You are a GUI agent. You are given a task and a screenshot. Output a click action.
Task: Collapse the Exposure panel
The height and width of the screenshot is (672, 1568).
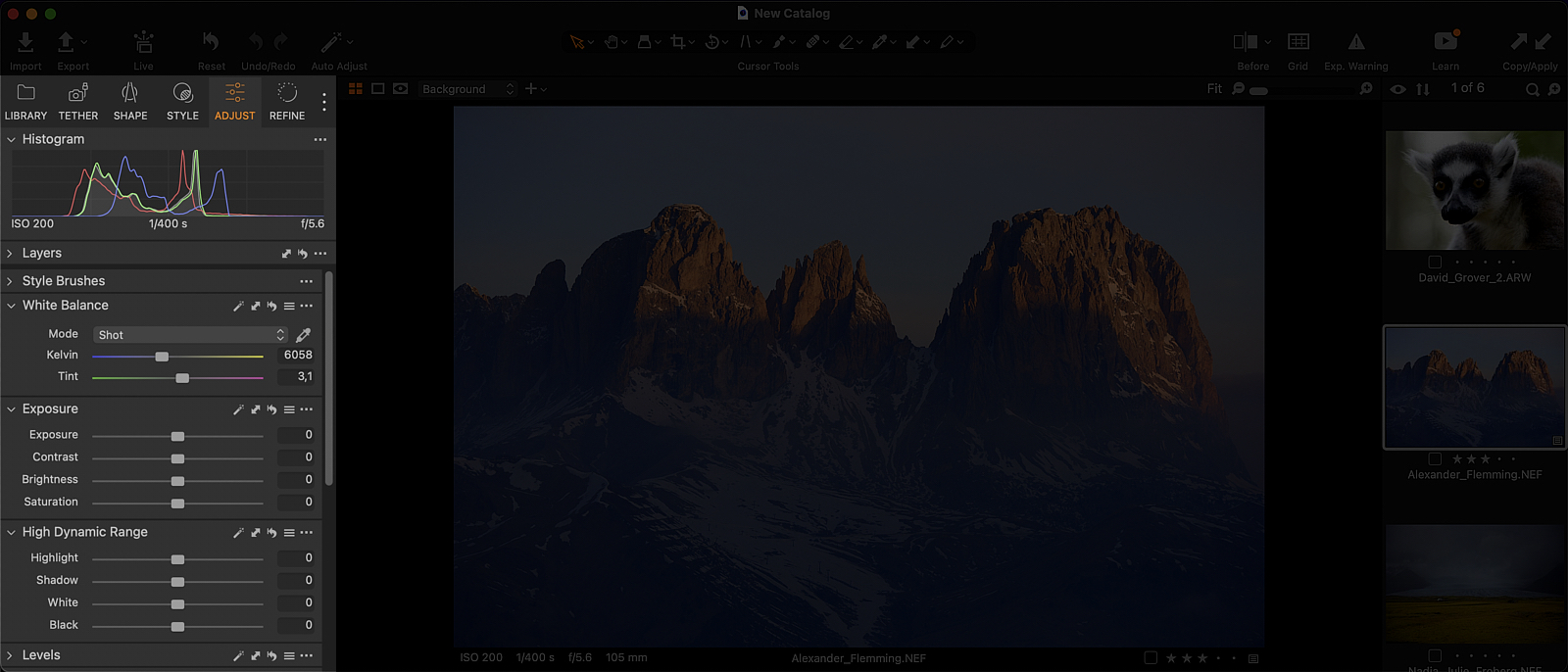(x=12, y=409)
